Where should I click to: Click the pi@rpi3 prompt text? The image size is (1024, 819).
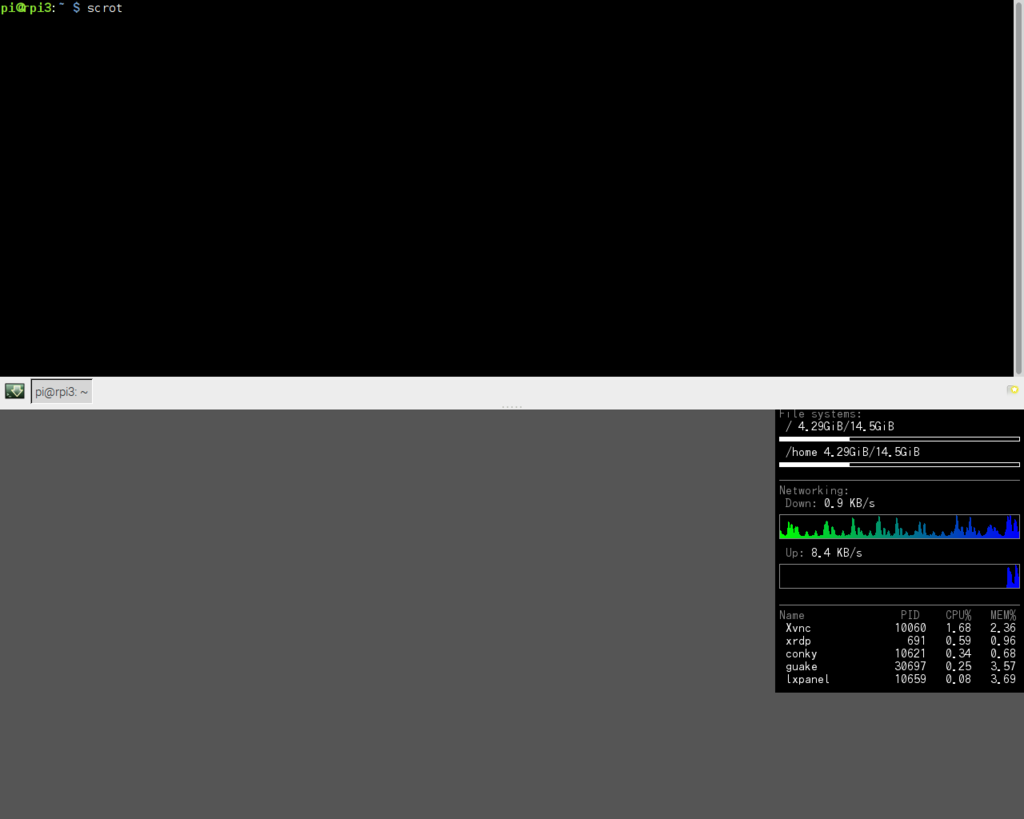[x=28, y=8]
